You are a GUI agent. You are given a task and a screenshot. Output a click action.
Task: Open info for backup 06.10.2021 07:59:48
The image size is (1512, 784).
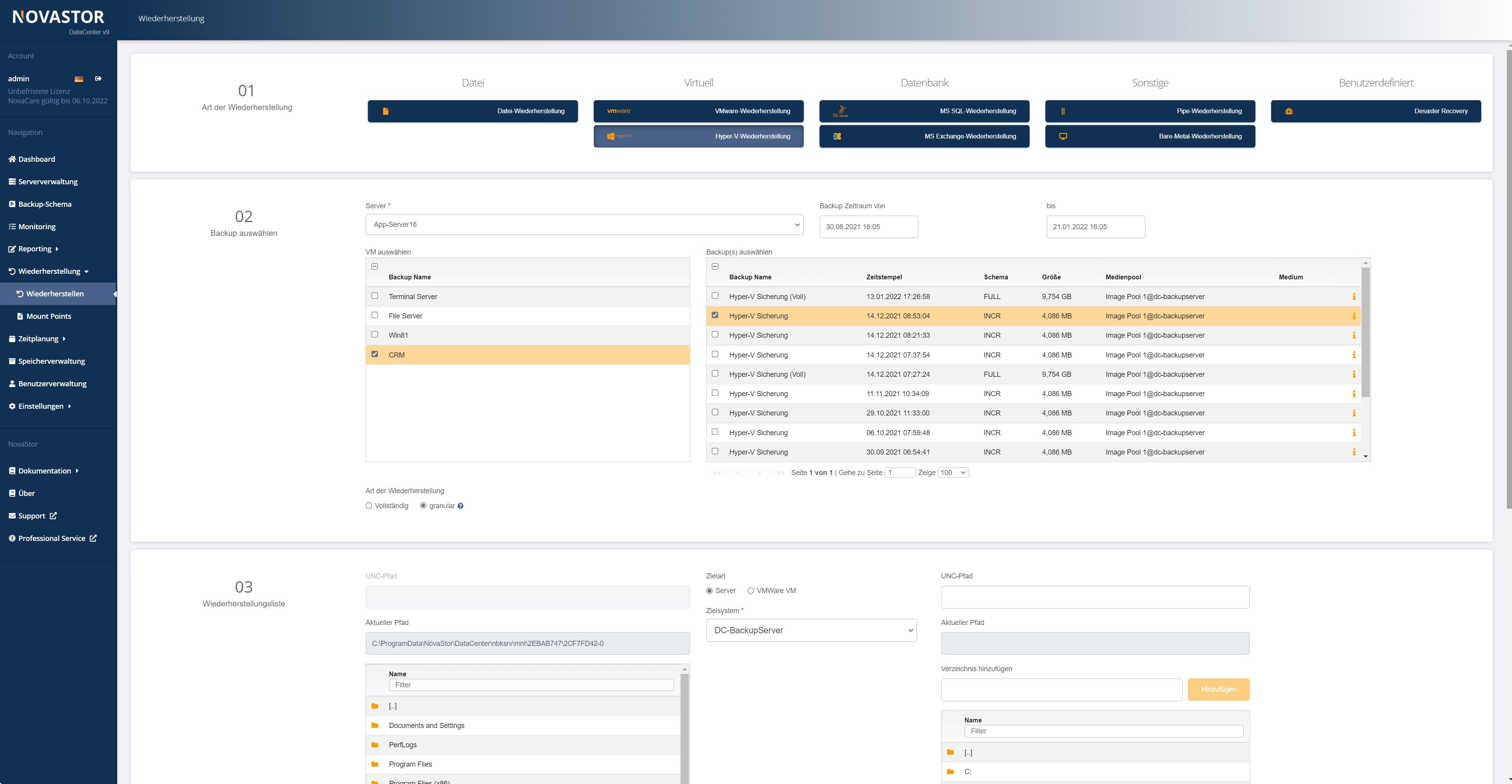pyautogui.click(x=1354, y=432)
